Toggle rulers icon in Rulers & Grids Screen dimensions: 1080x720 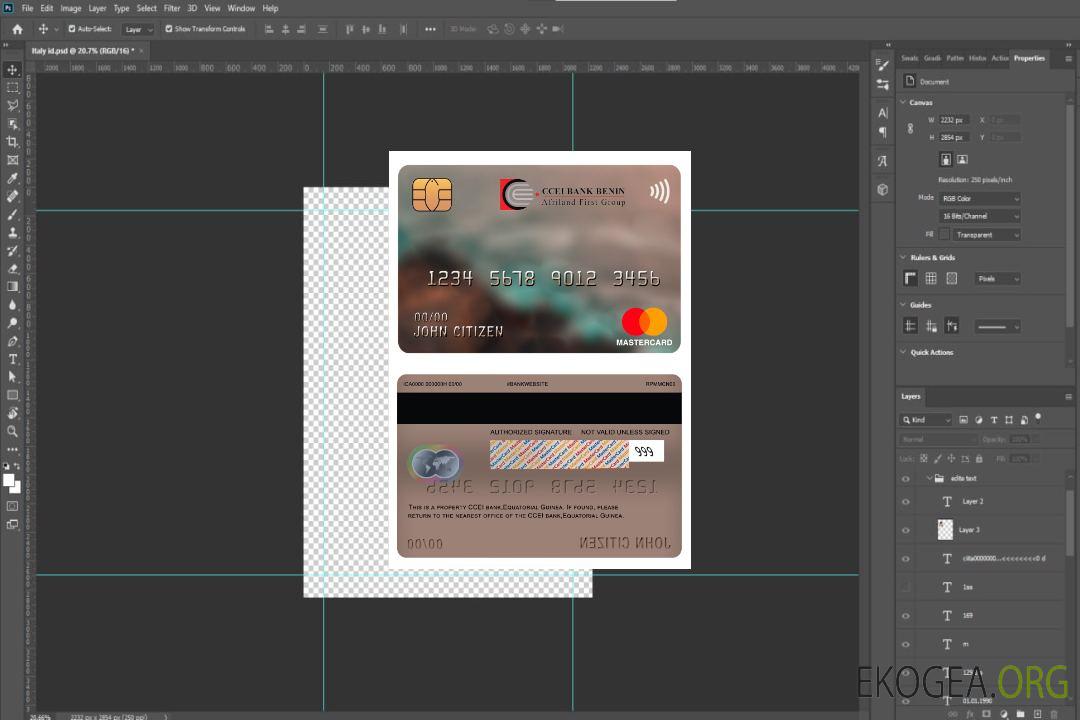pyautogui.click(x=910, y=278)
